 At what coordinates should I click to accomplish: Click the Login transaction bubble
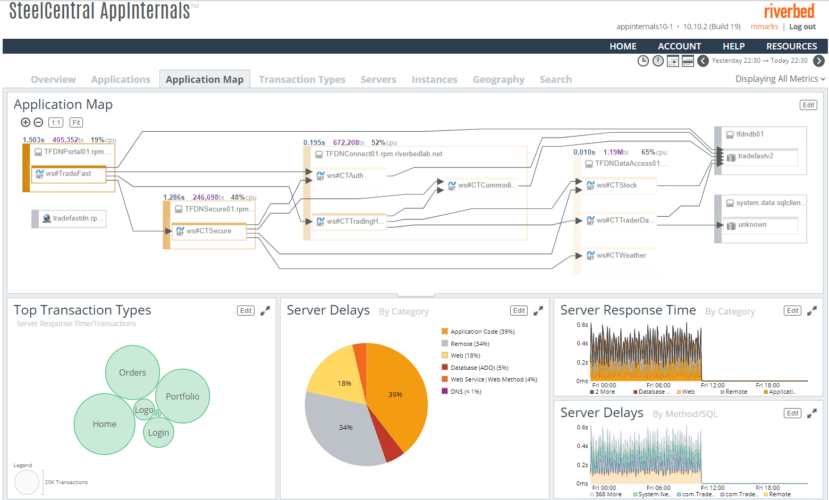tap(158, 433)
